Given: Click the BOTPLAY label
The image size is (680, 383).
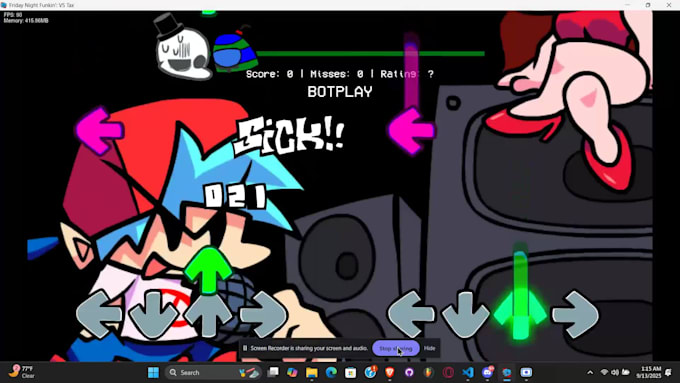Looking at the screenshot, I should click(340, 92).
